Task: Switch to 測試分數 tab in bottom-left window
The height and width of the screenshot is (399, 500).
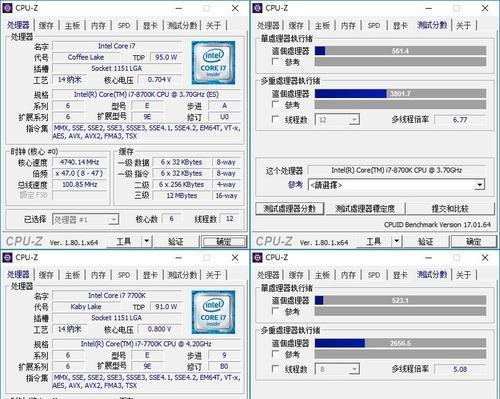Action: tap(182, 275)
